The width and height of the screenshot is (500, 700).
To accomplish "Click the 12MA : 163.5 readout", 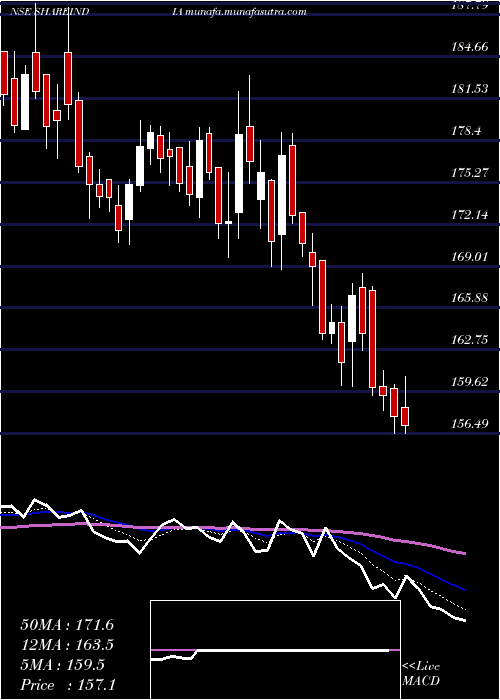I will [x=67, y=645].
